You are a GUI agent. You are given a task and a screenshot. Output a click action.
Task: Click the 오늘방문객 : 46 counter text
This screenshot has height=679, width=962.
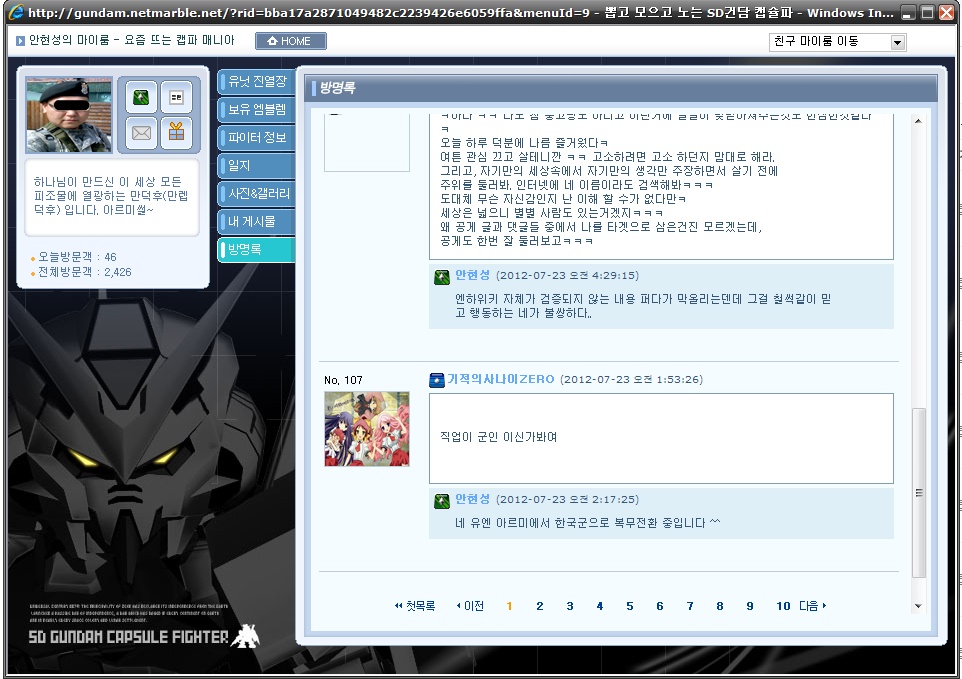77,257
